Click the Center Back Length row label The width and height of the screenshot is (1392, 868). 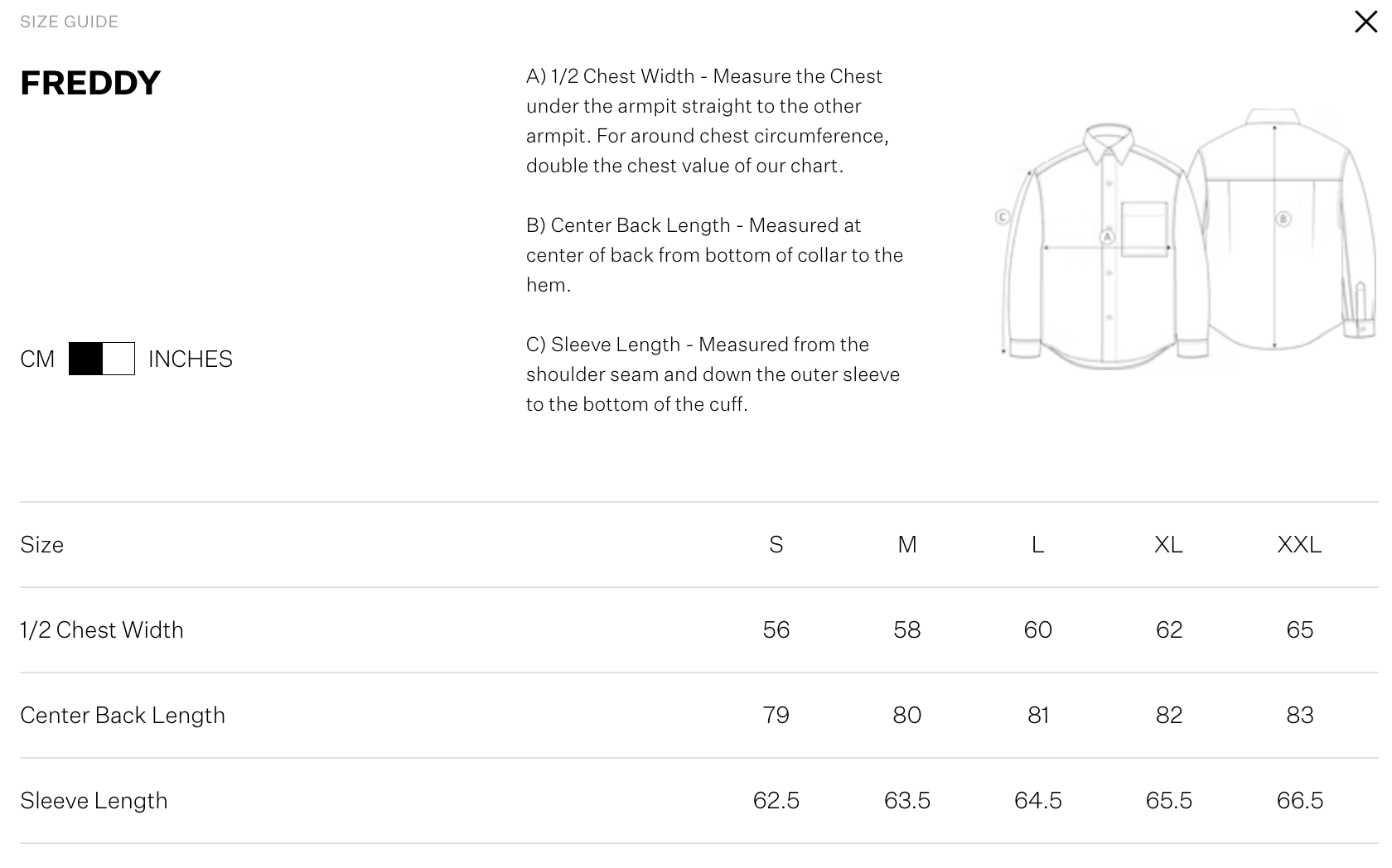point(123,715)
